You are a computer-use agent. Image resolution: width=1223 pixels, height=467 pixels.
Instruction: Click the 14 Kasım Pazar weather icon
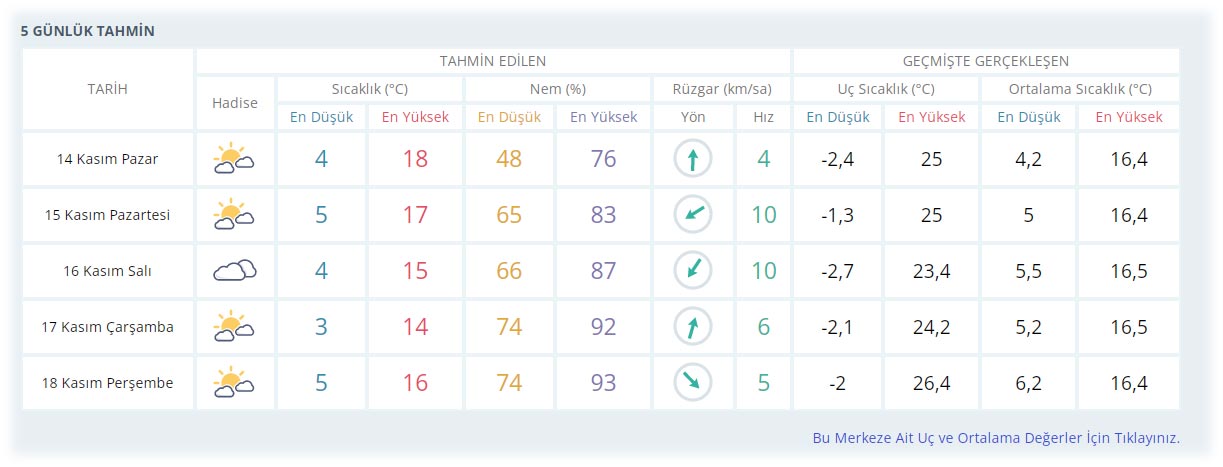click(234, 159)
